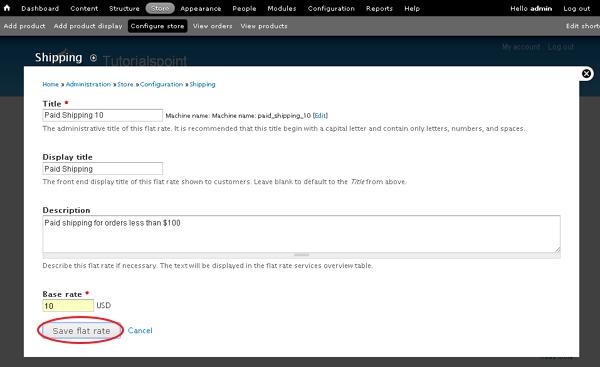Click the Save flat rate button

pos(81,331)
